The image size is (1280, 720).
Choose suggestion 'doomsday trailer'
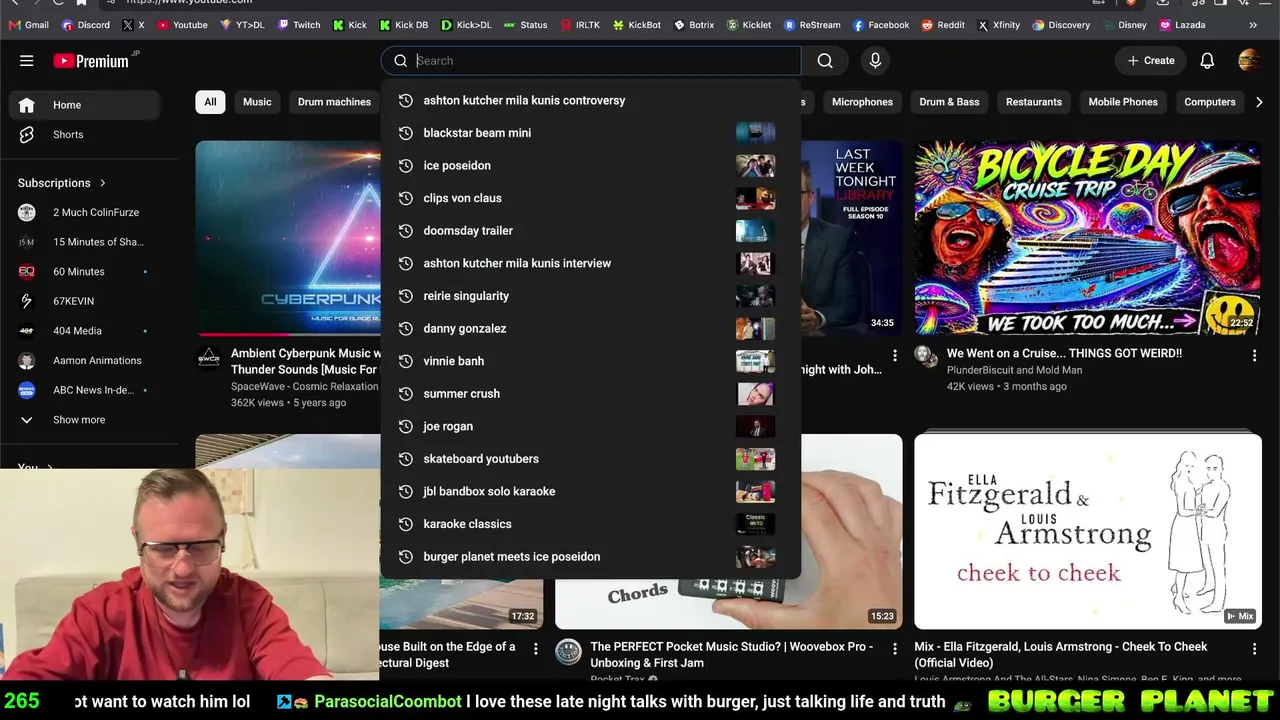tap(591, 231)
